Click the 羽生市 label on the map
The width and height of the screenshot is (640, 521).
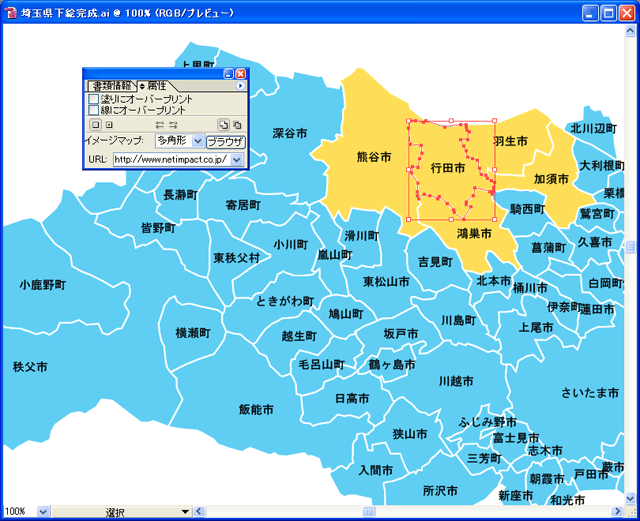click(510, 141)
